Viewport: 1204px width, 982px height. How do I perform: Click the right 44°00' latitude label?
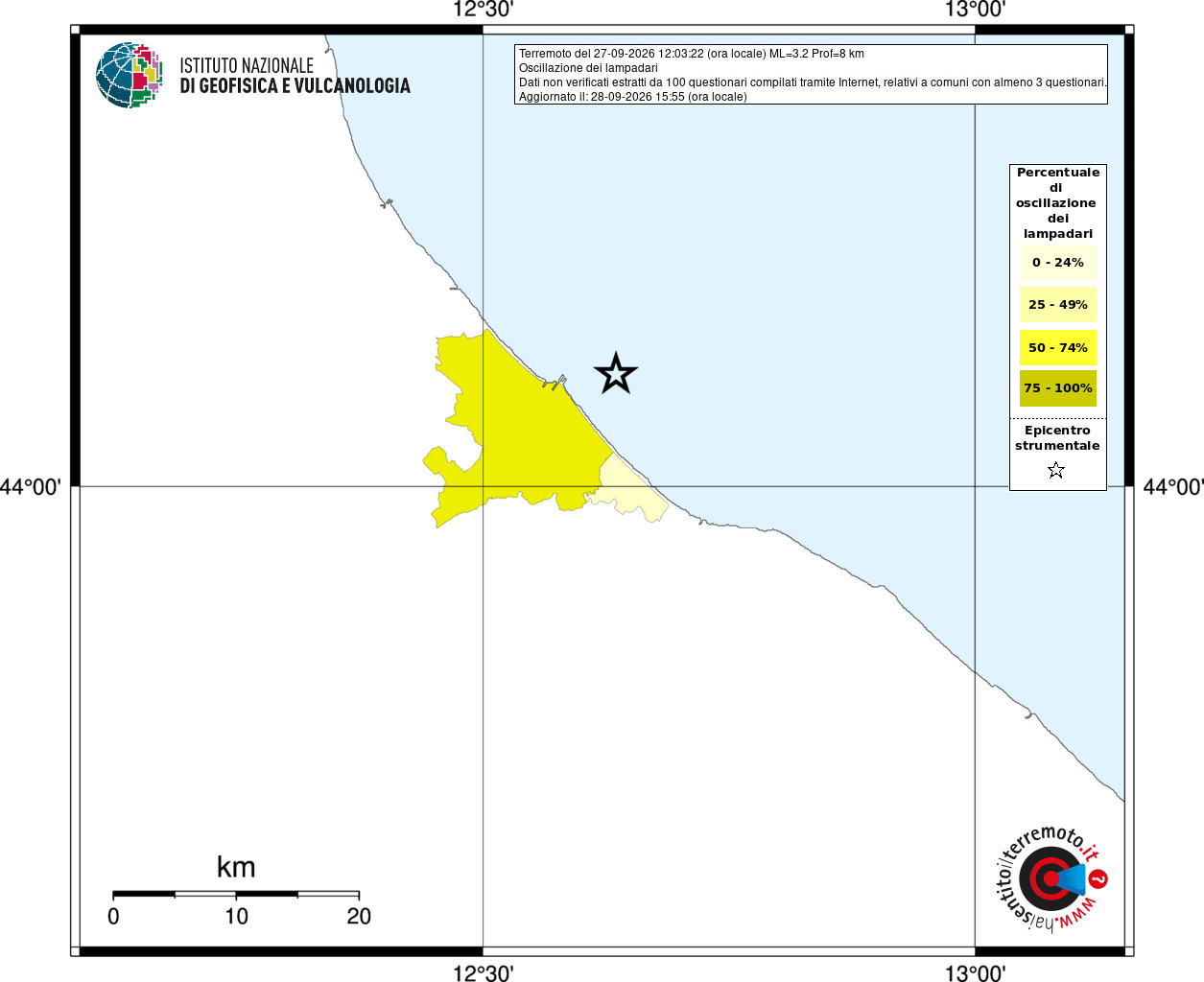click(1173, 486)
